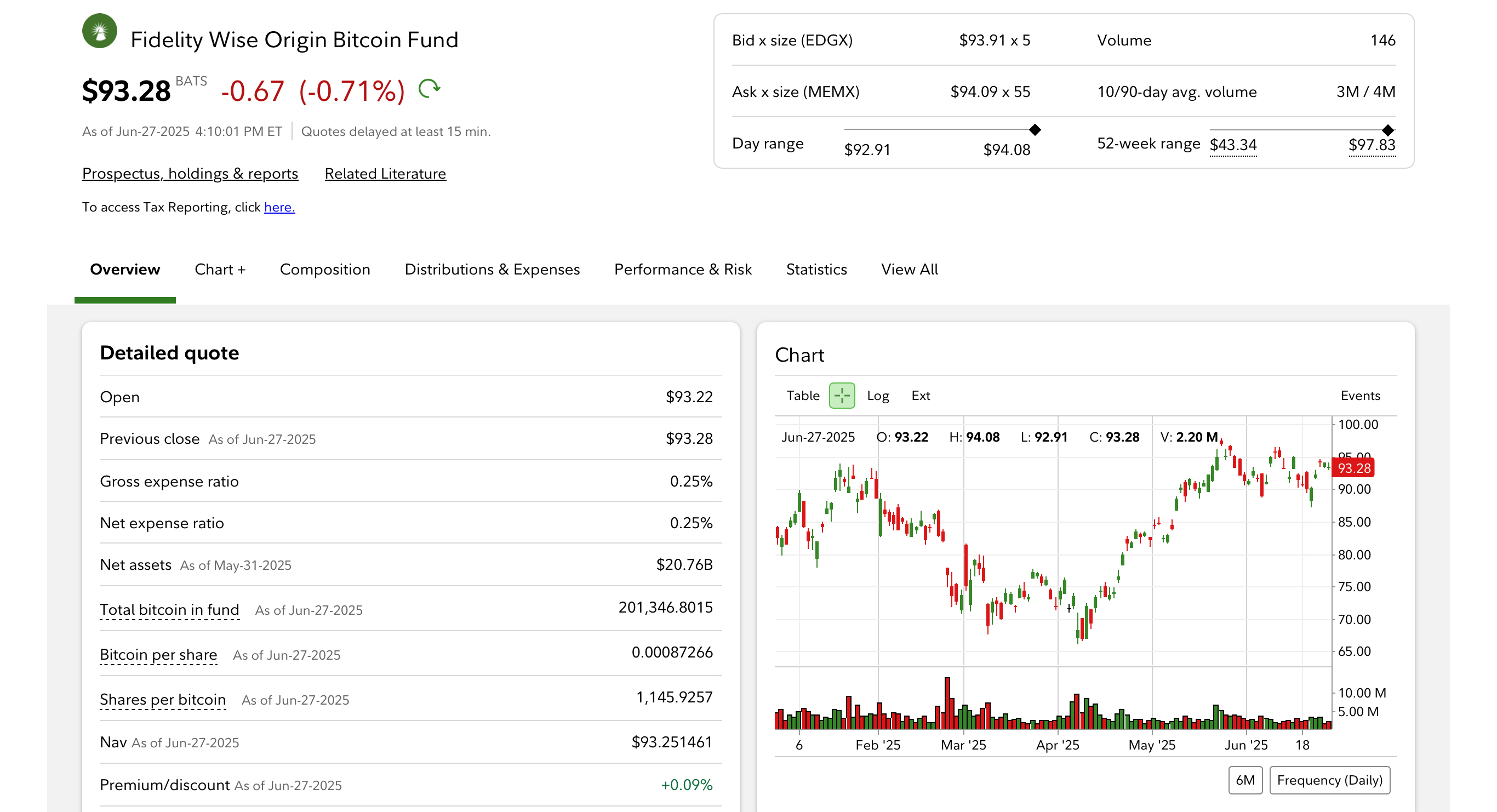
Task: Open the Related Literature link
Action: 385,174
